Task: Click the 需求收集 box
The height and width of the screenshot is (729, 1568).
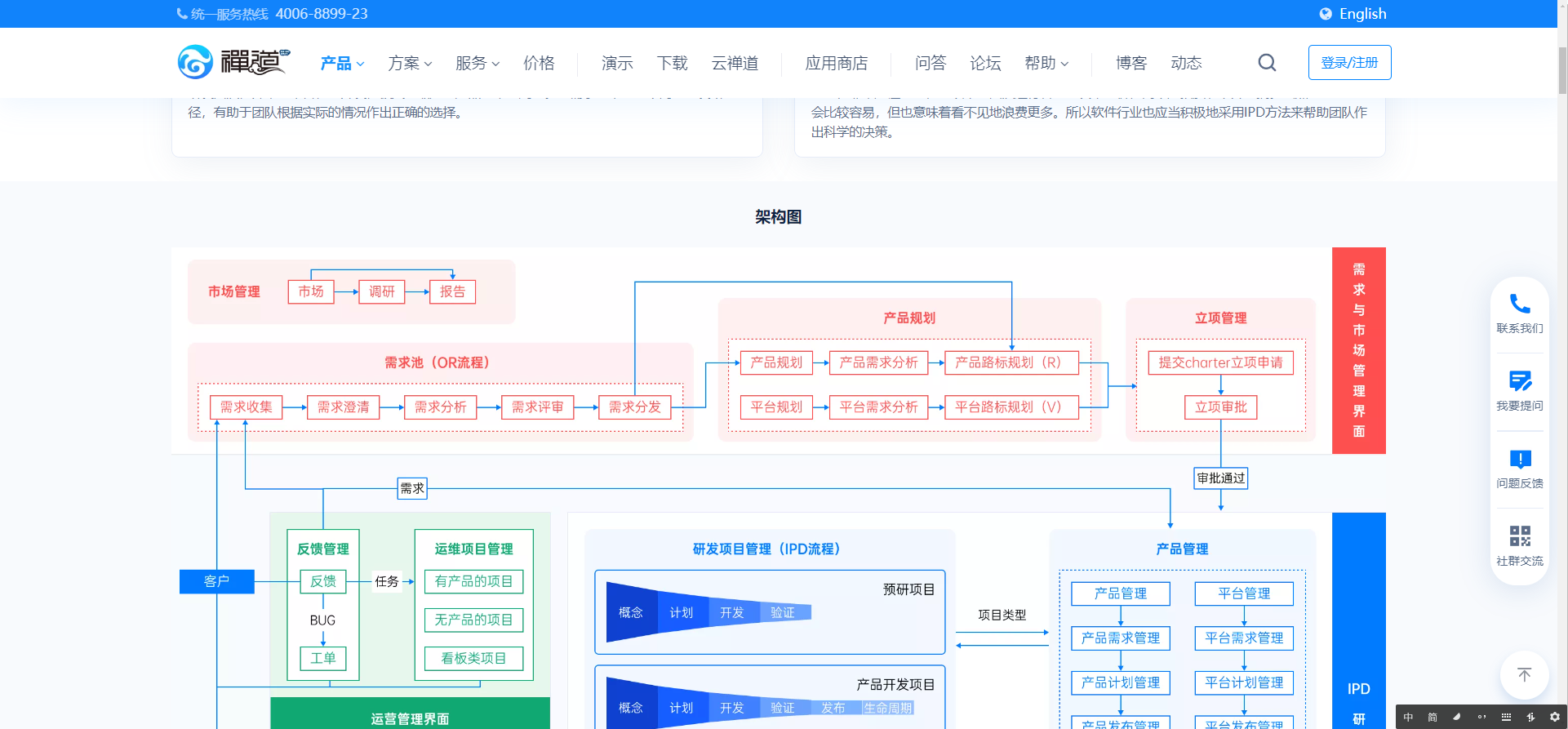Action: [x=247, y=407]
